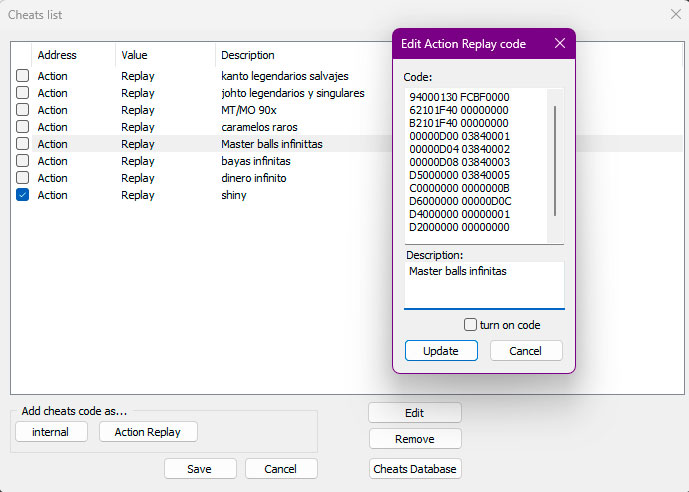Check the 'MT/MO 90x' cheat checkbox

pos(22,110)
